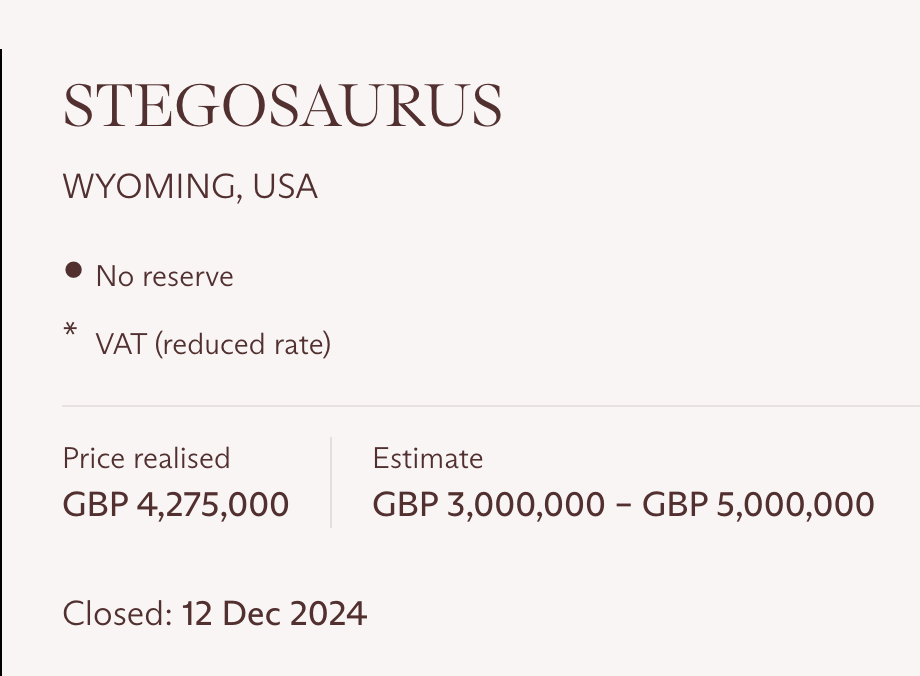Viewport: 920px width, 676px height.
Task: Click the round bullet beside No reserve
Action: click(73, 271)
